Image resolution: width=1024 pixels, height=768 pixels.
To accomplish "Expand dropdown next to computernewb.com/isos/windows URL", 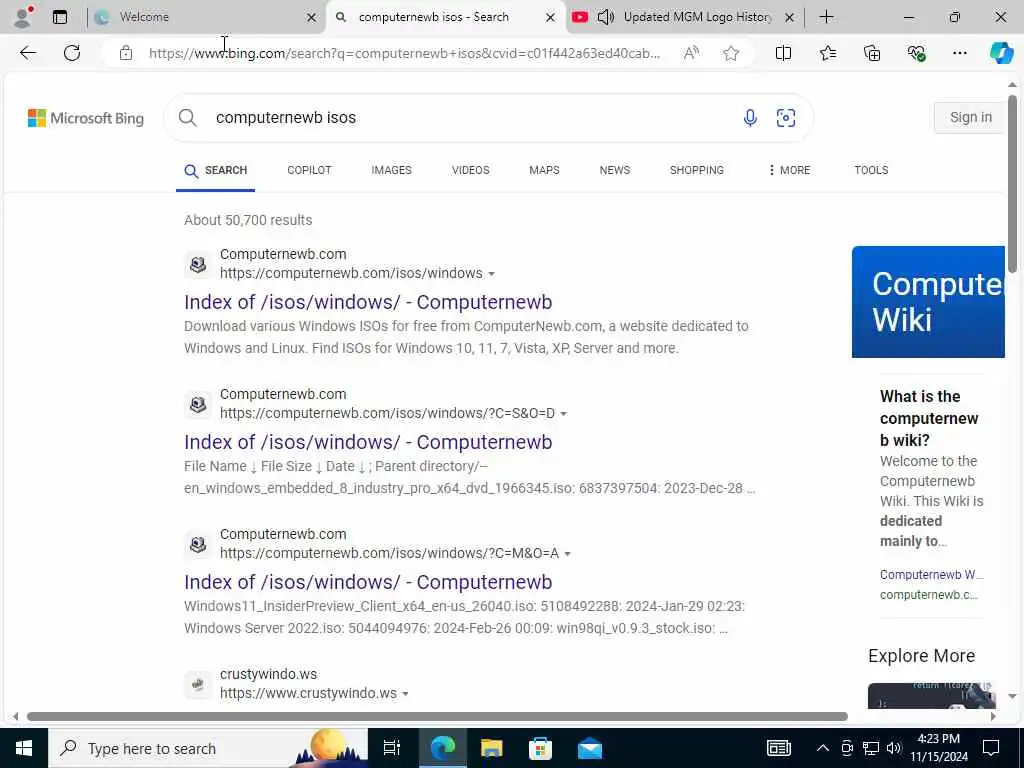I will pos(492,274).
